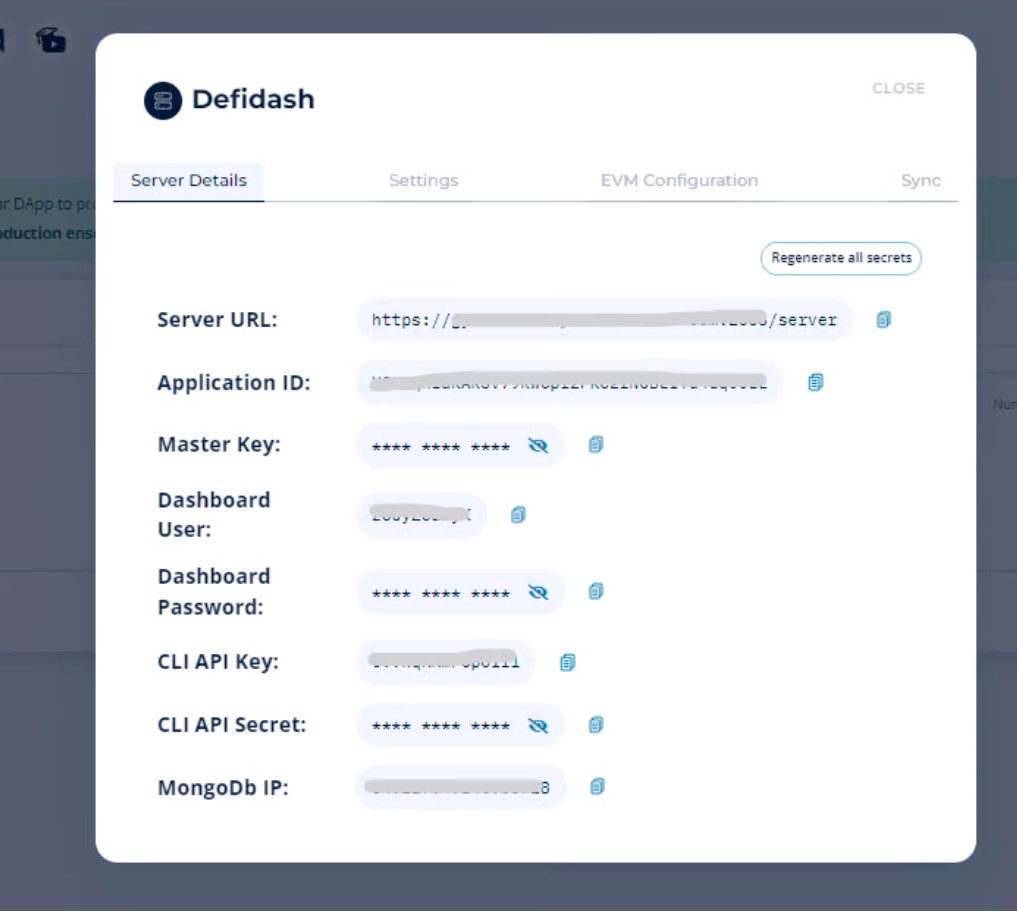Click the 'Application ID:' label

click(x=234, y=383)
